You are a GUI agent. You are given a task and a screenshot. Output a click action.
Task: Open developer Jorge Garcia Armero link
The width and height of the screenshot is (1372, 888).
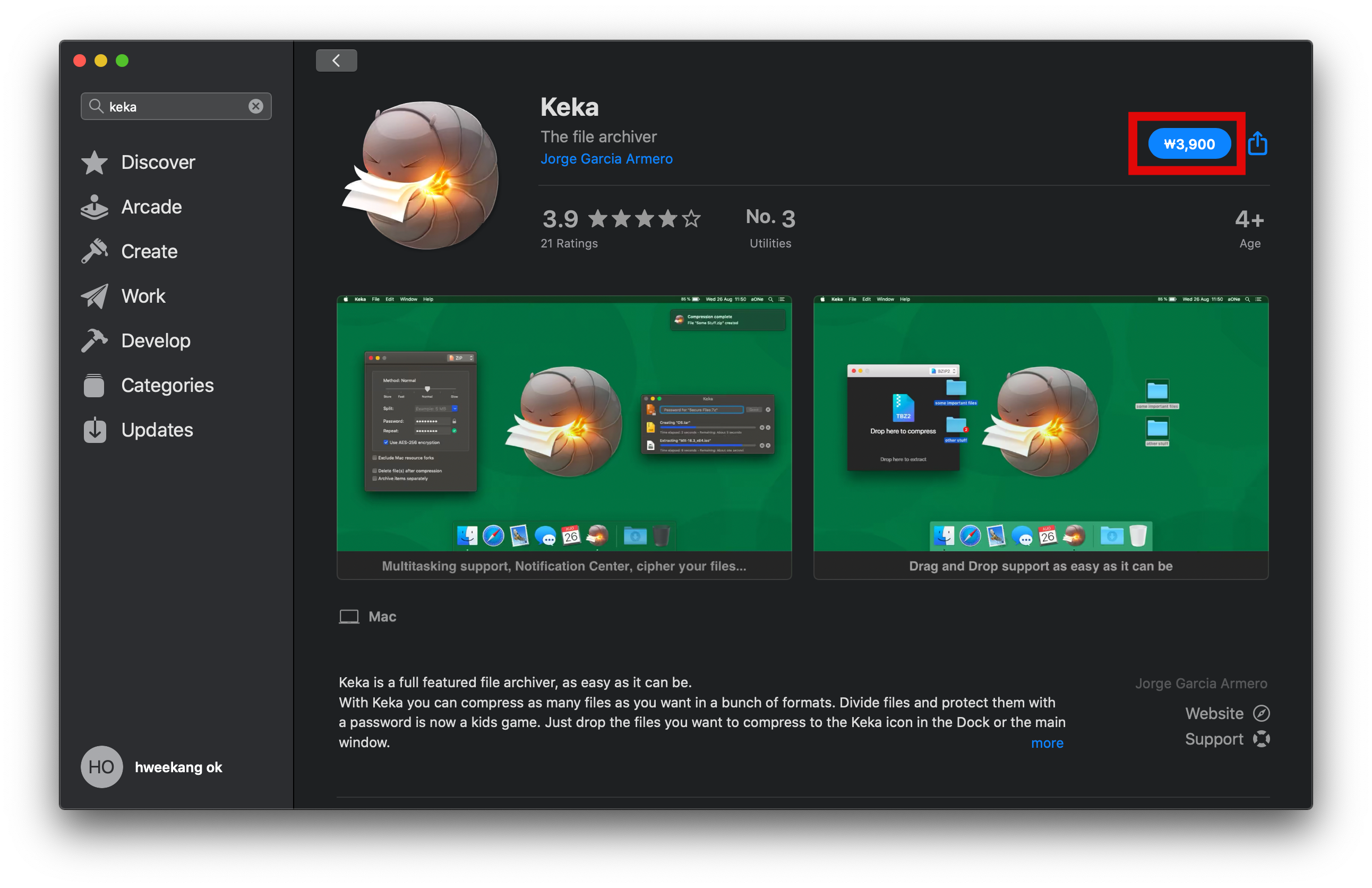[606, 159]
